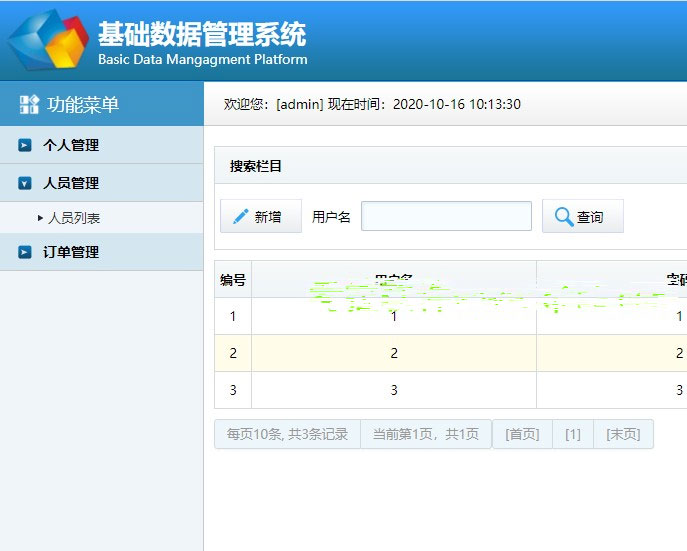Jump to last page via [末页]
687x551 pixels.
tap(623, 434)
